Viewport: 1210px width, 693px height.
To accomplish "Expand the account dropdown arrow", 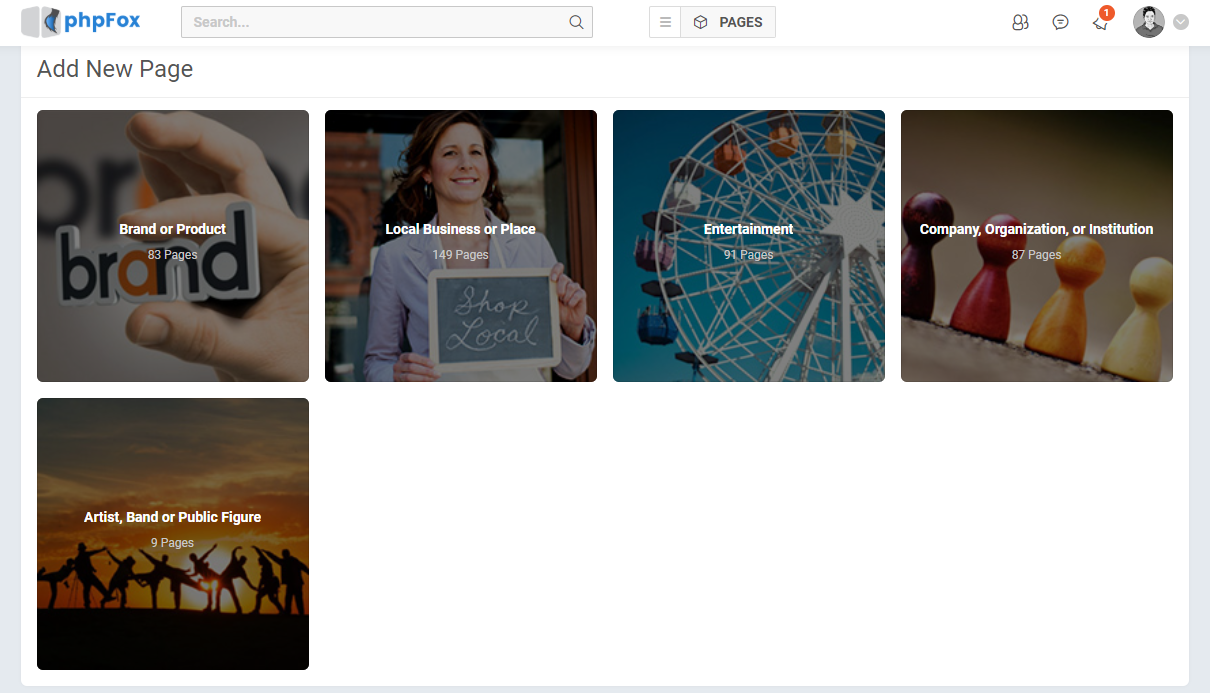I will click(x=1181, y=22).
